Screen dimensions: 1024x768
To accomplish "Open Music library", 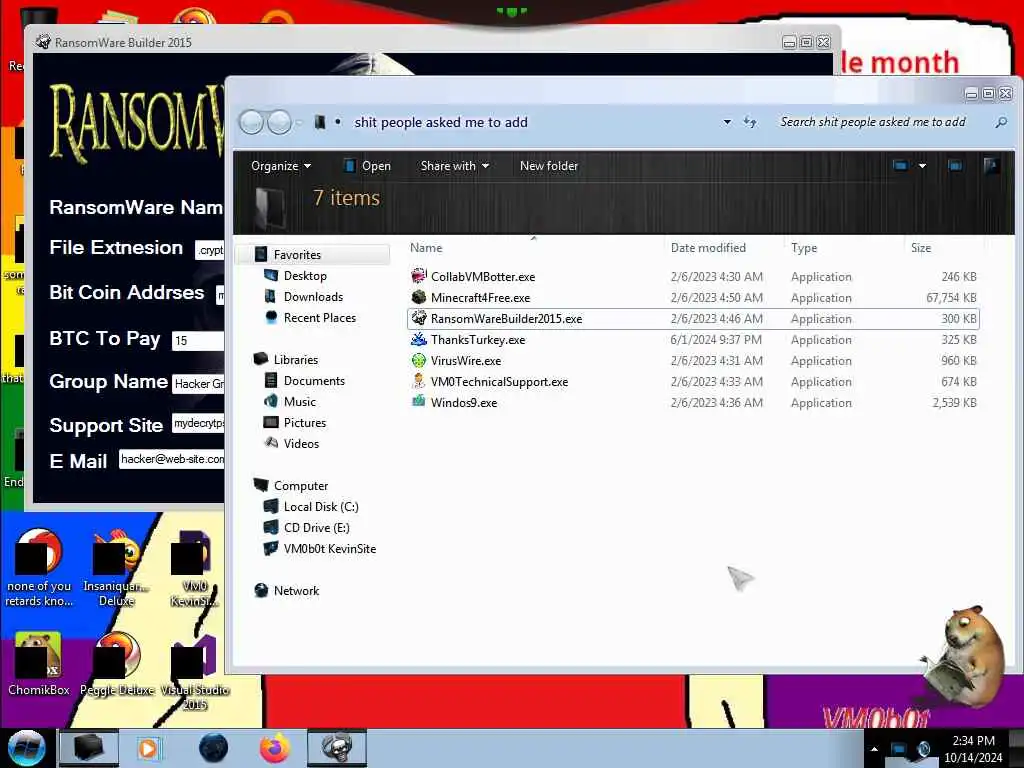I will click(x=299, y=401).
